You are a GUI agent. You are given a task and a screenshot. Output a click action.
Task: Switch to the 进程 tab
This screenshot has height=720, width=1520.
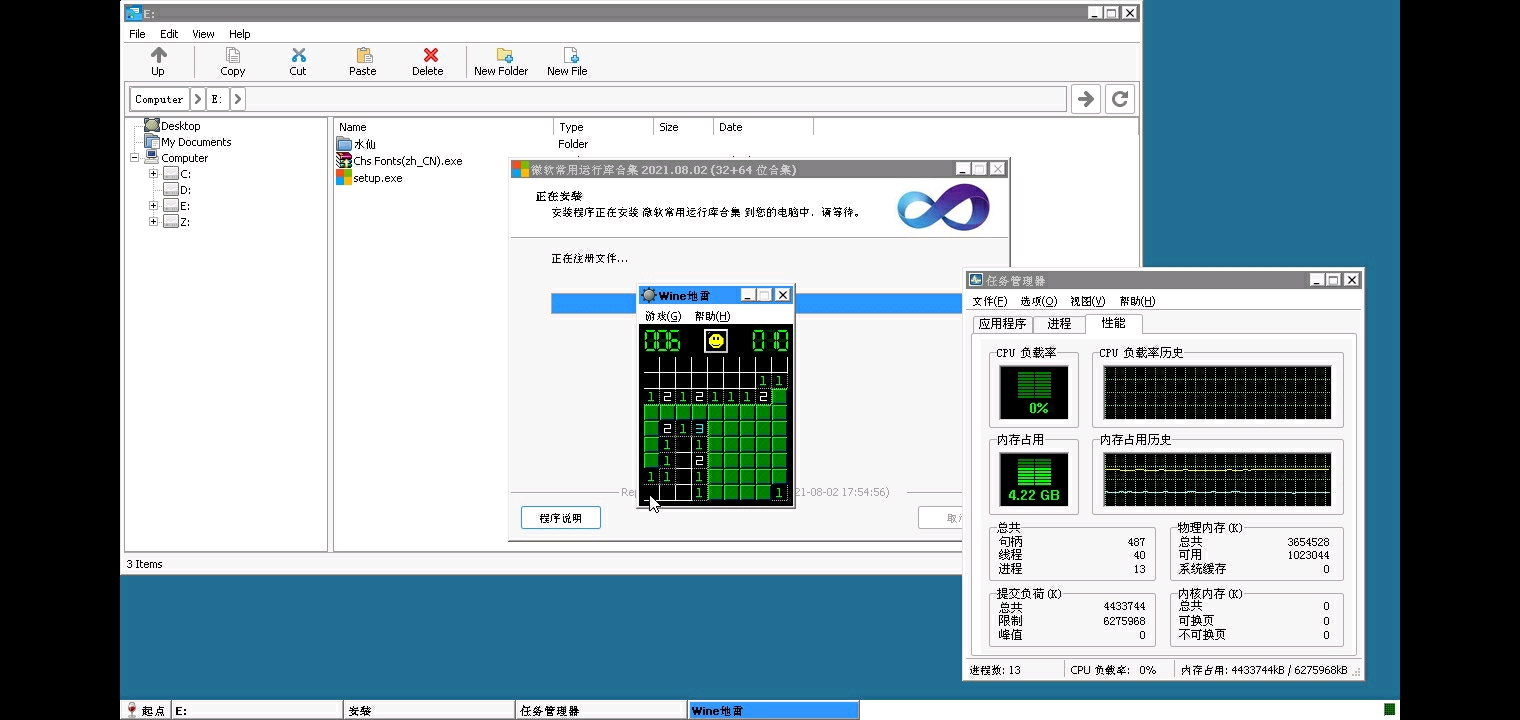[1059, 324]
